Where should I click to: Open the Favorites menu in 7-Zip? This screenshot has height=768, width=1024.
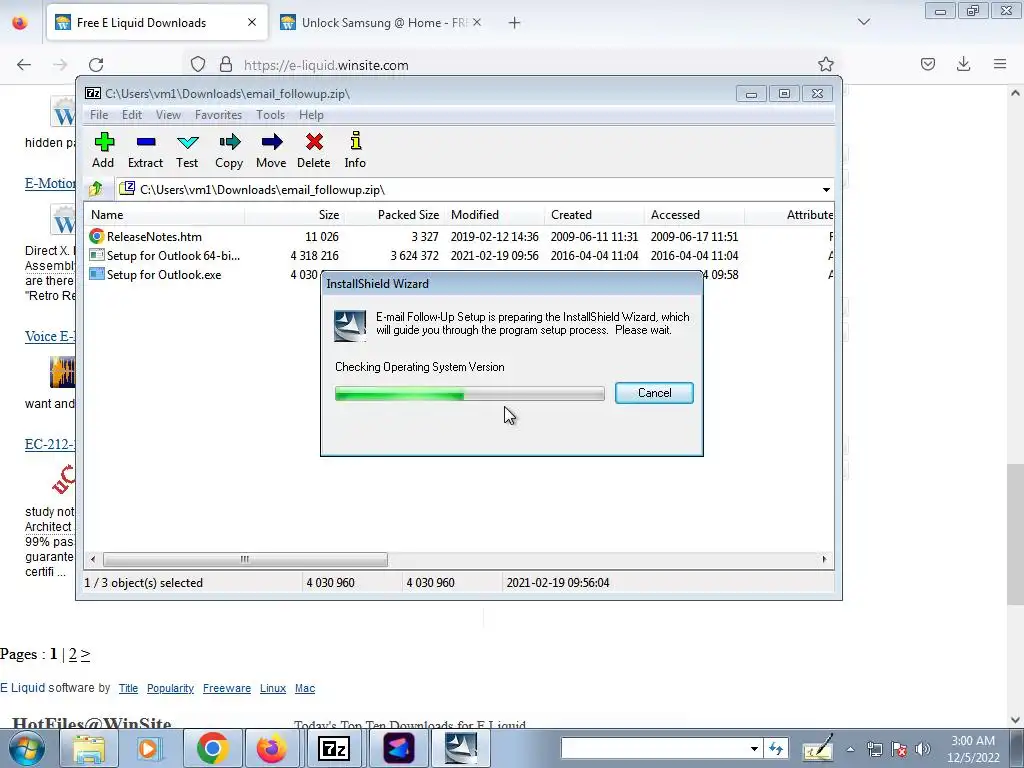(219, 115)
